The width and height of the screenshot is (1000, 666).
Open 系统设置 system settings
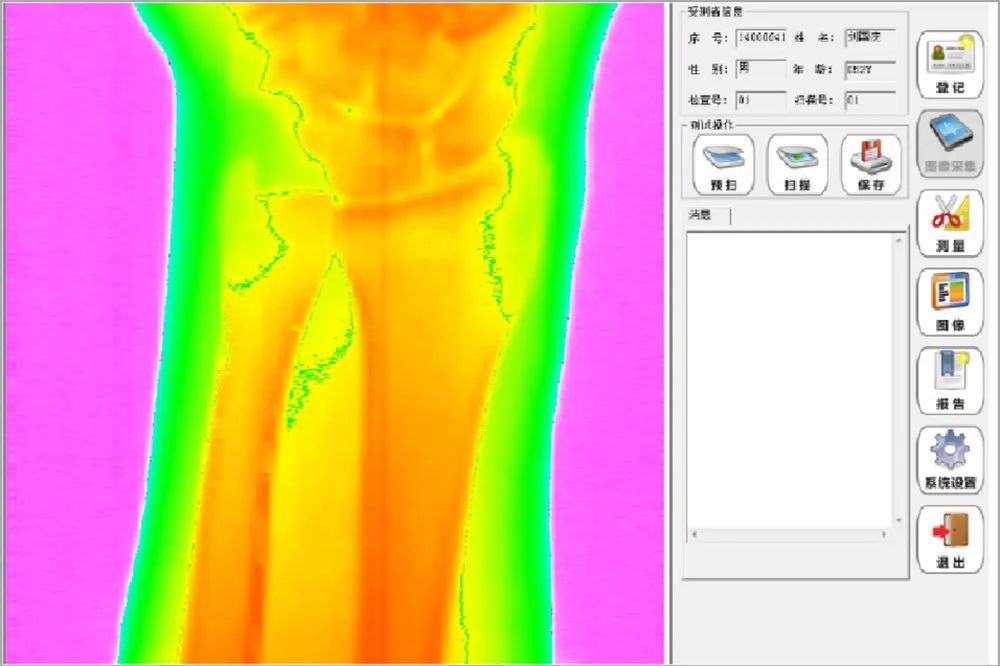(x=949, y=460)
